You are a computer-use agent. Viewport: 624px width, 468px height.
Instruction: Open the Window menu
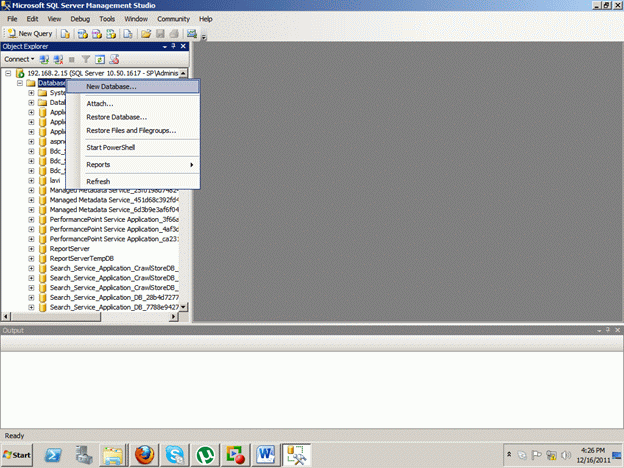(x=136, y=19)
